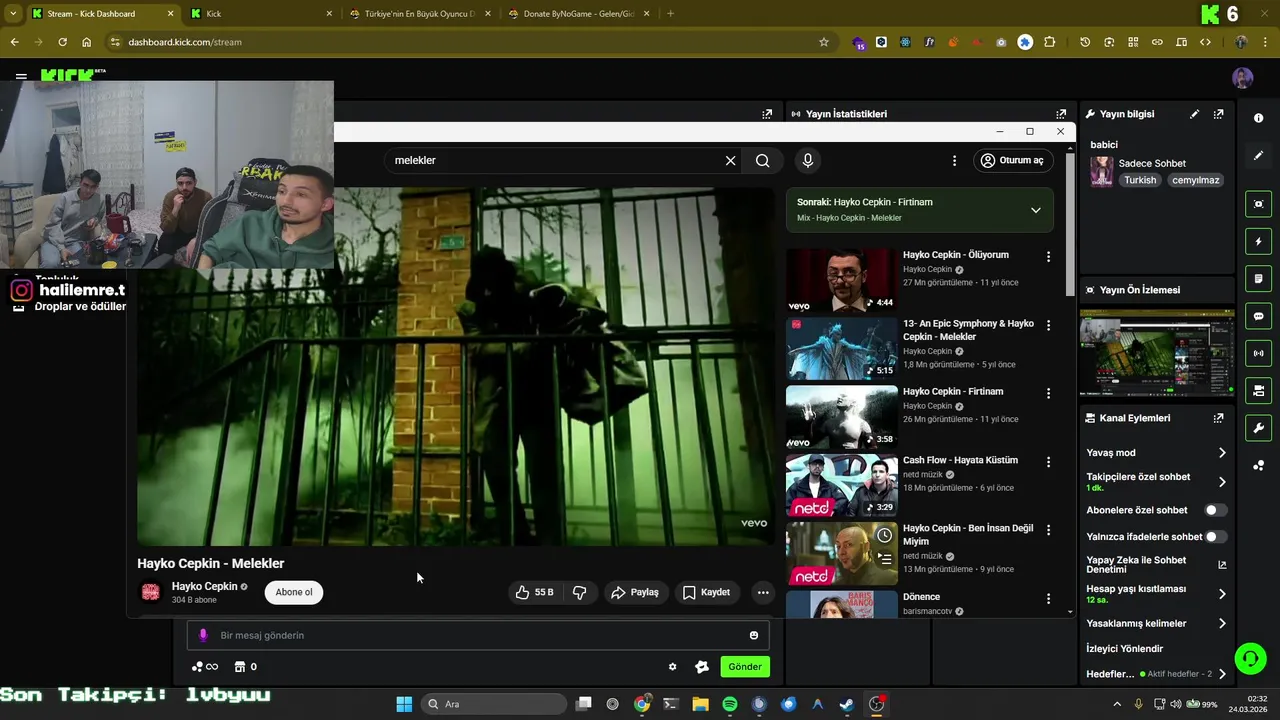Dislike the Melekler video
This screenshot has width=1280, height=720.
point(580,592)
